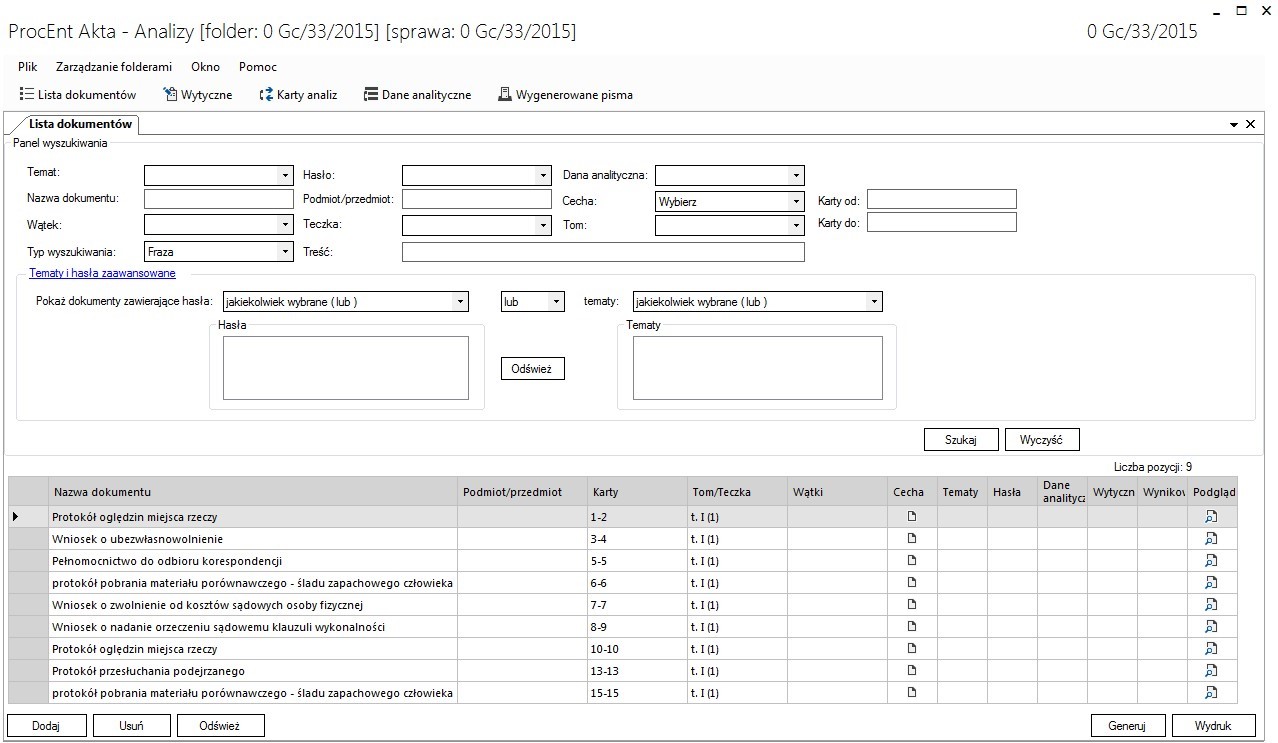Image resolution: width=1278 pixels, height=743 pixels.
Task: Open the Zarządzanie folderami menu
Action: [x=114, y=67]
